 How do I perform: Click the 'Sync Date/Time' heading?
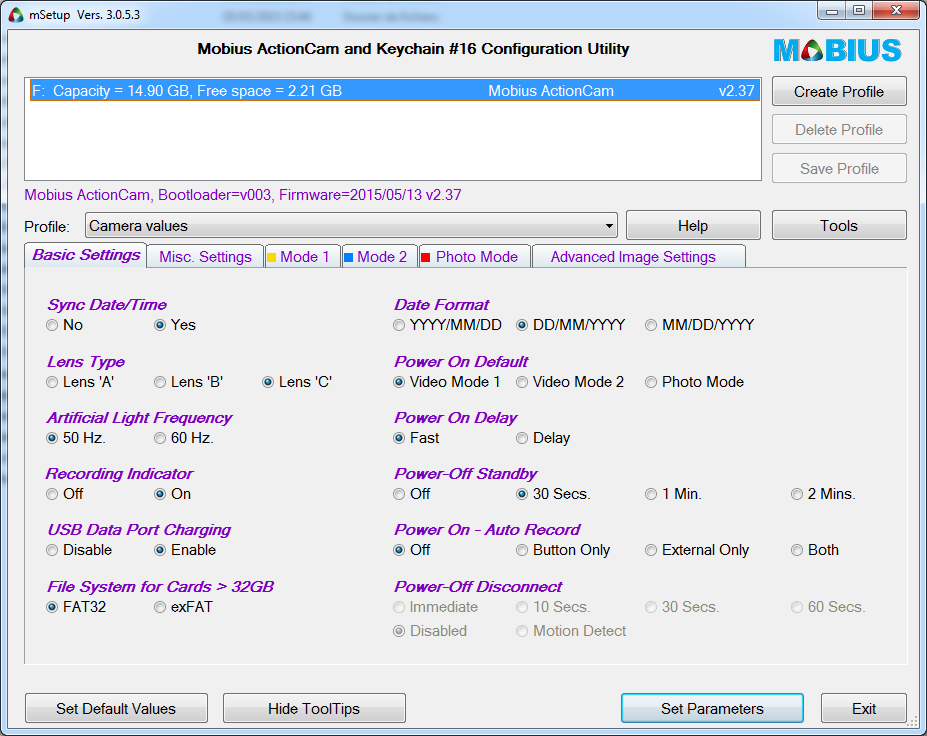[x=107, y=305]
